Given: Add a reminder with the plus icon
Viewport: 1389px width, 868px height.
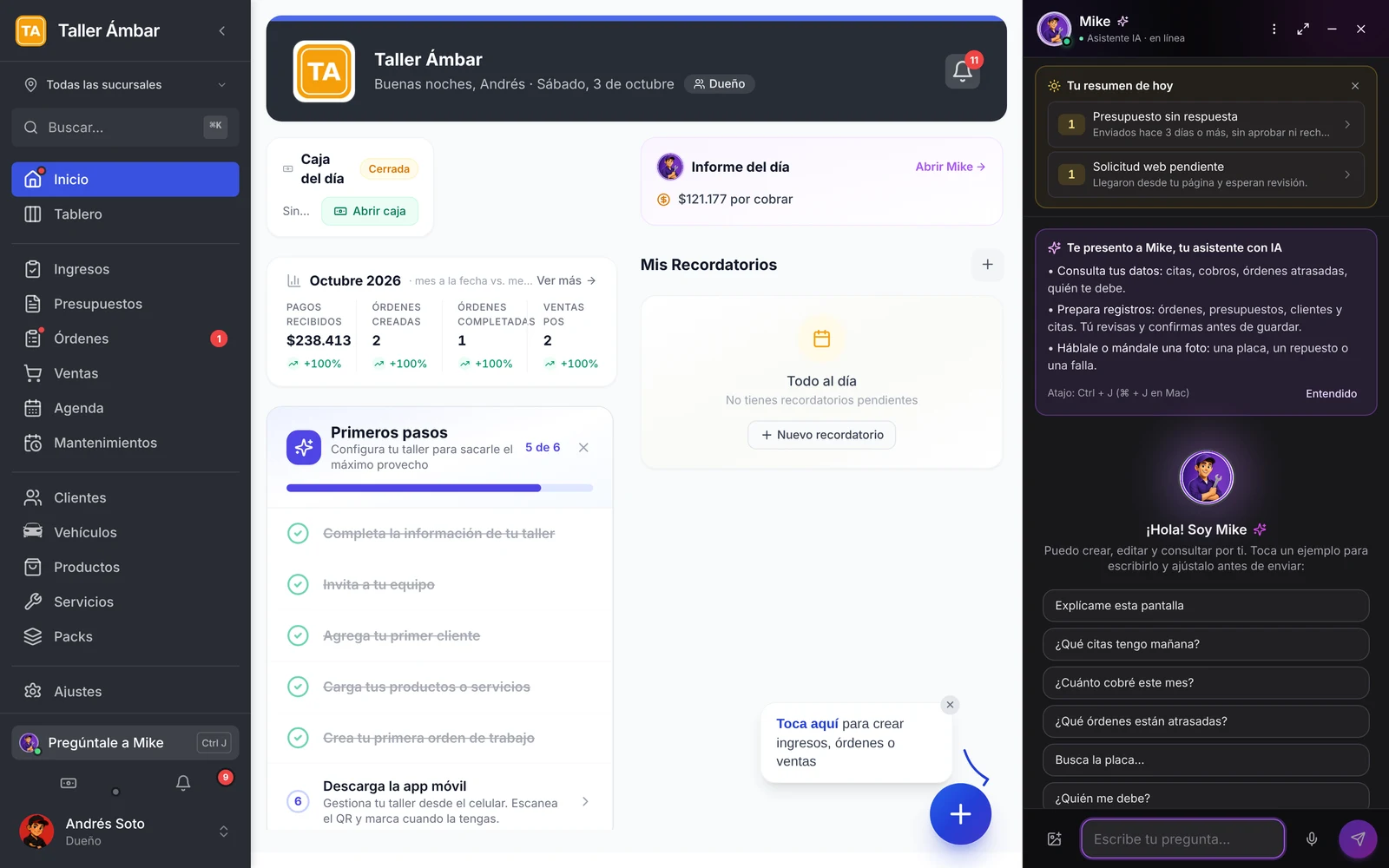Looking at the screenshot, I should (987, 265).
